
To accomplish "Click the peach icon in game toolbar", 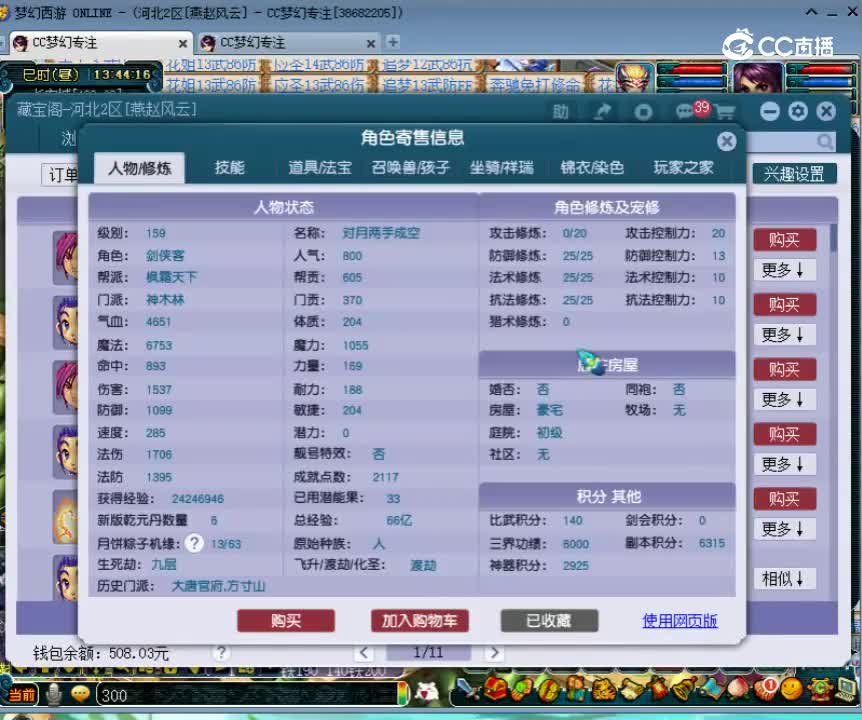I will pyautogui.click(x=738, y=689).
